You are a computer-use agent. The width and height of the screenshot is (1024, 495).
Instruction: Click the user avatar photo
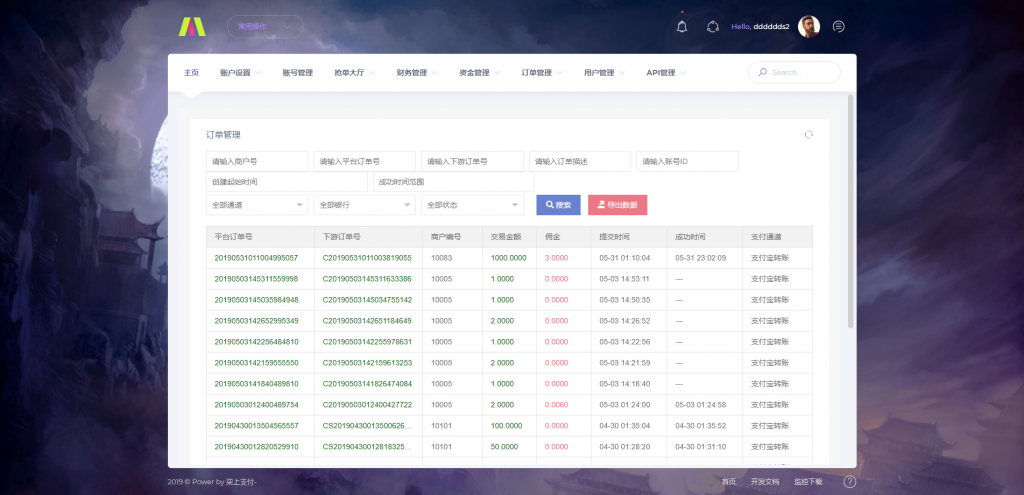[x=809, y=27]
